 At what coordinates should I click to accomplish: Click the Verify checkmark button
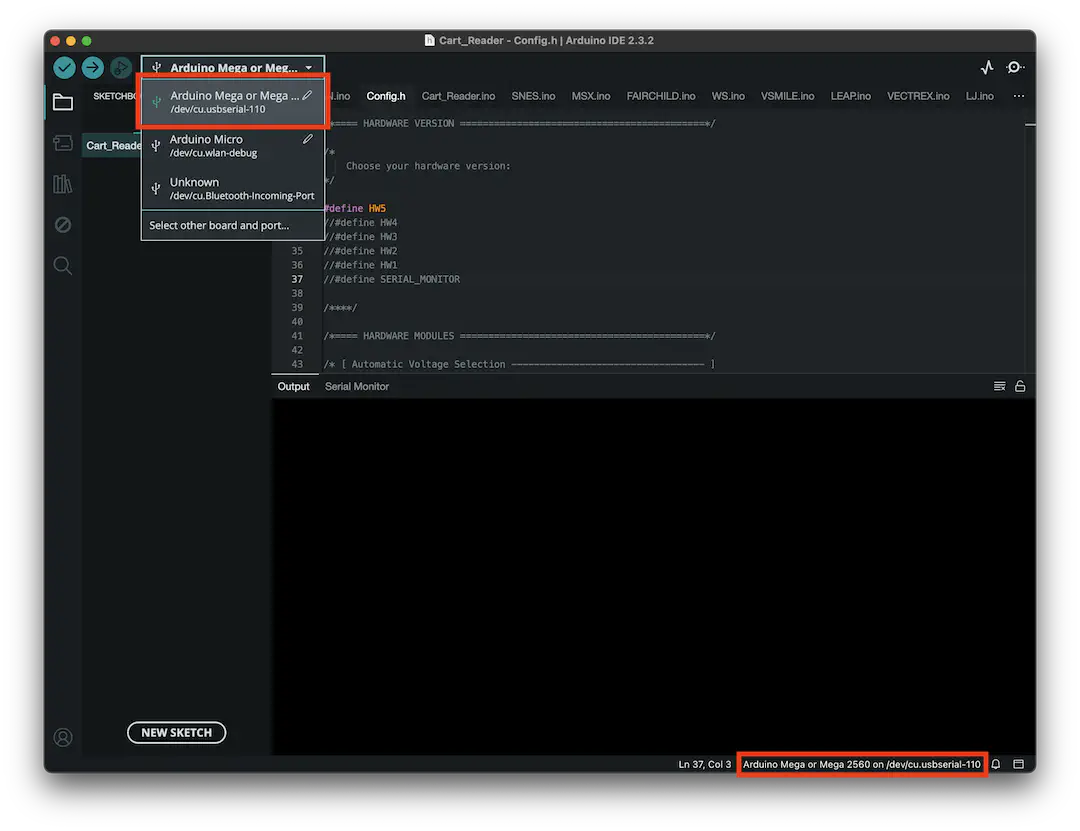pos(64,68)
